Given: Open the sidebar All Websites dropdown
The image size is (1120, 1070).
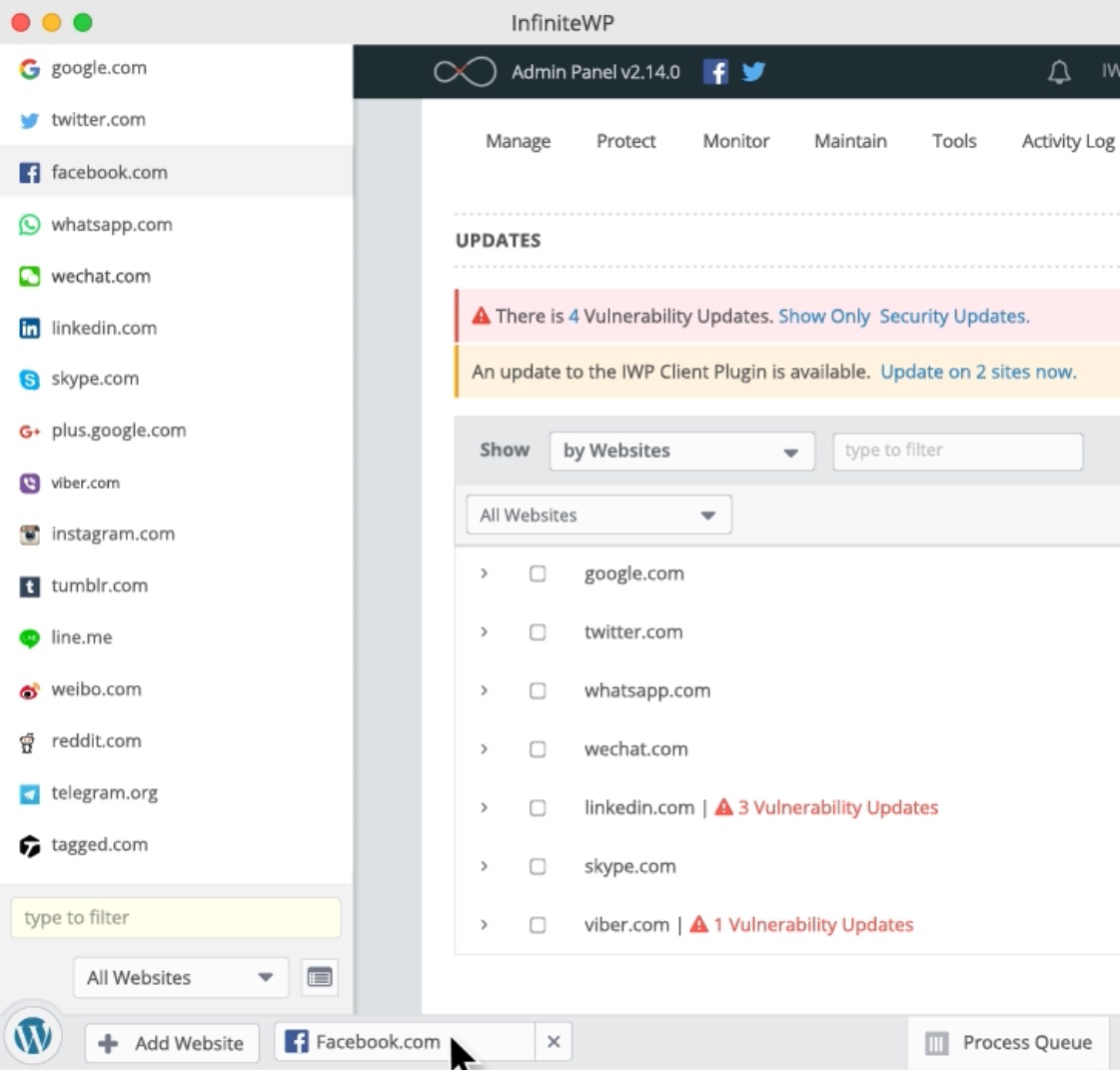Looking at the screenshot, I should (181, 977).
